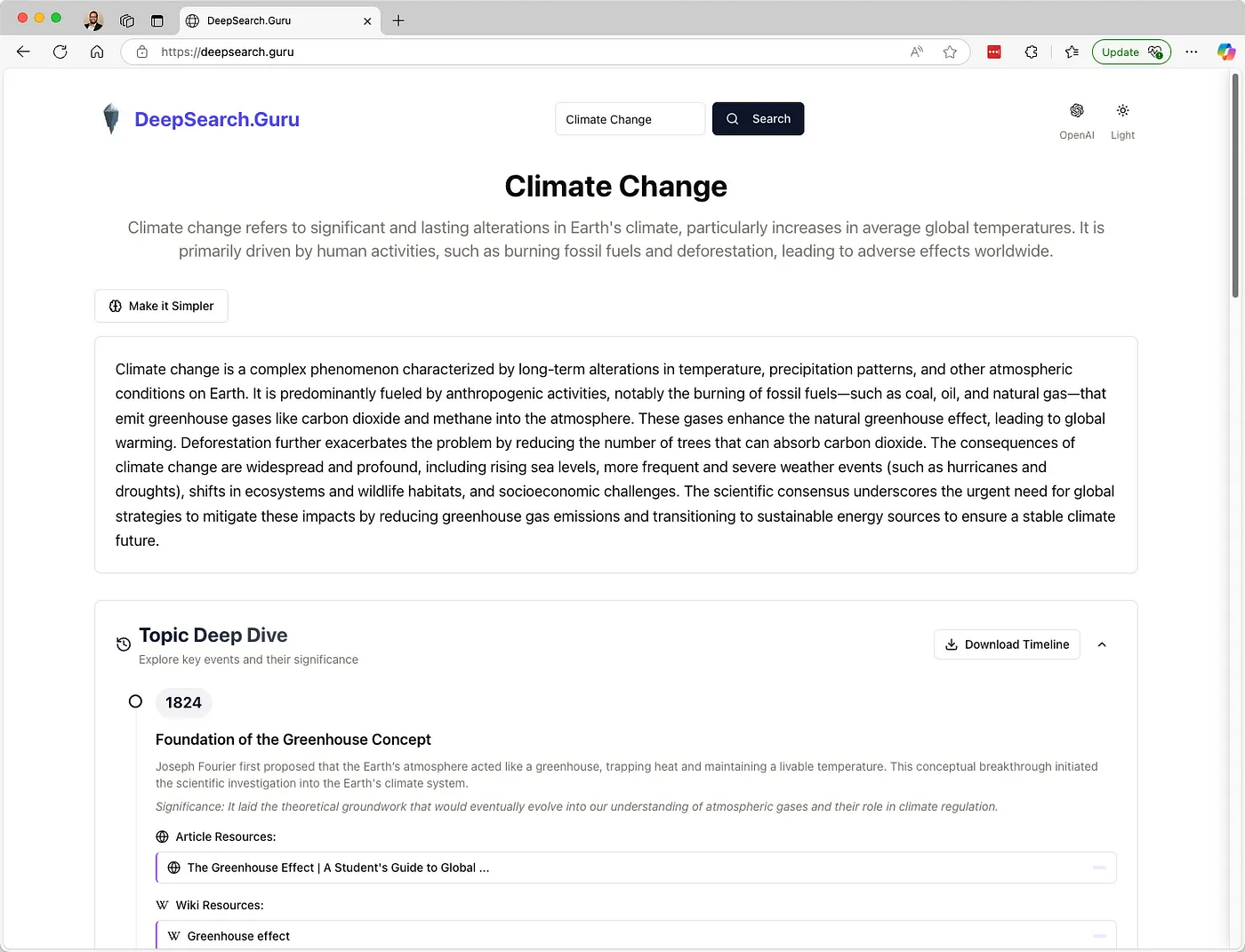Go to the browser home page
Image resolution: width=1245 pixels, height=952 pixels.
coord(97,52)
